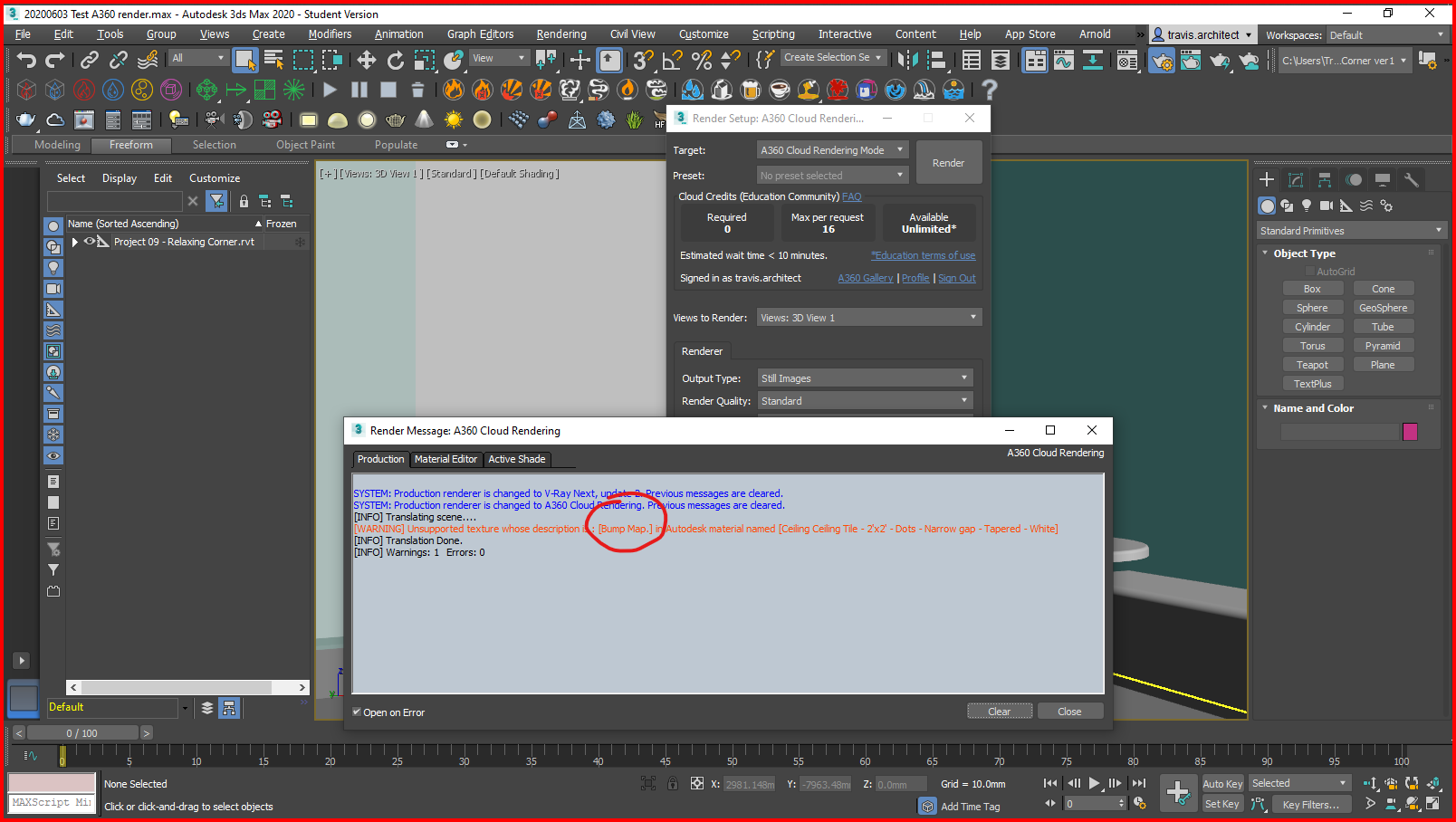Image resolution: width=1456 pixels, height=822 pixels.
Task: Activate the Rotate tool
Action: 396,60
